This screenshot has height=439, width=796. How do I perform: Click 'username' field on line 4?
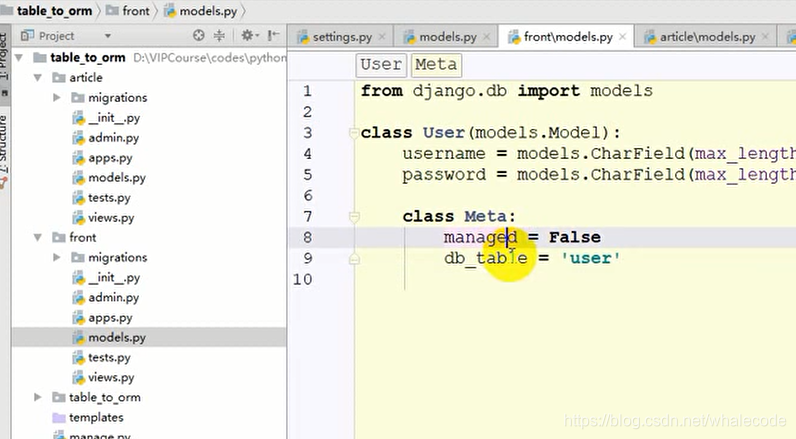(x=444, y=153)
